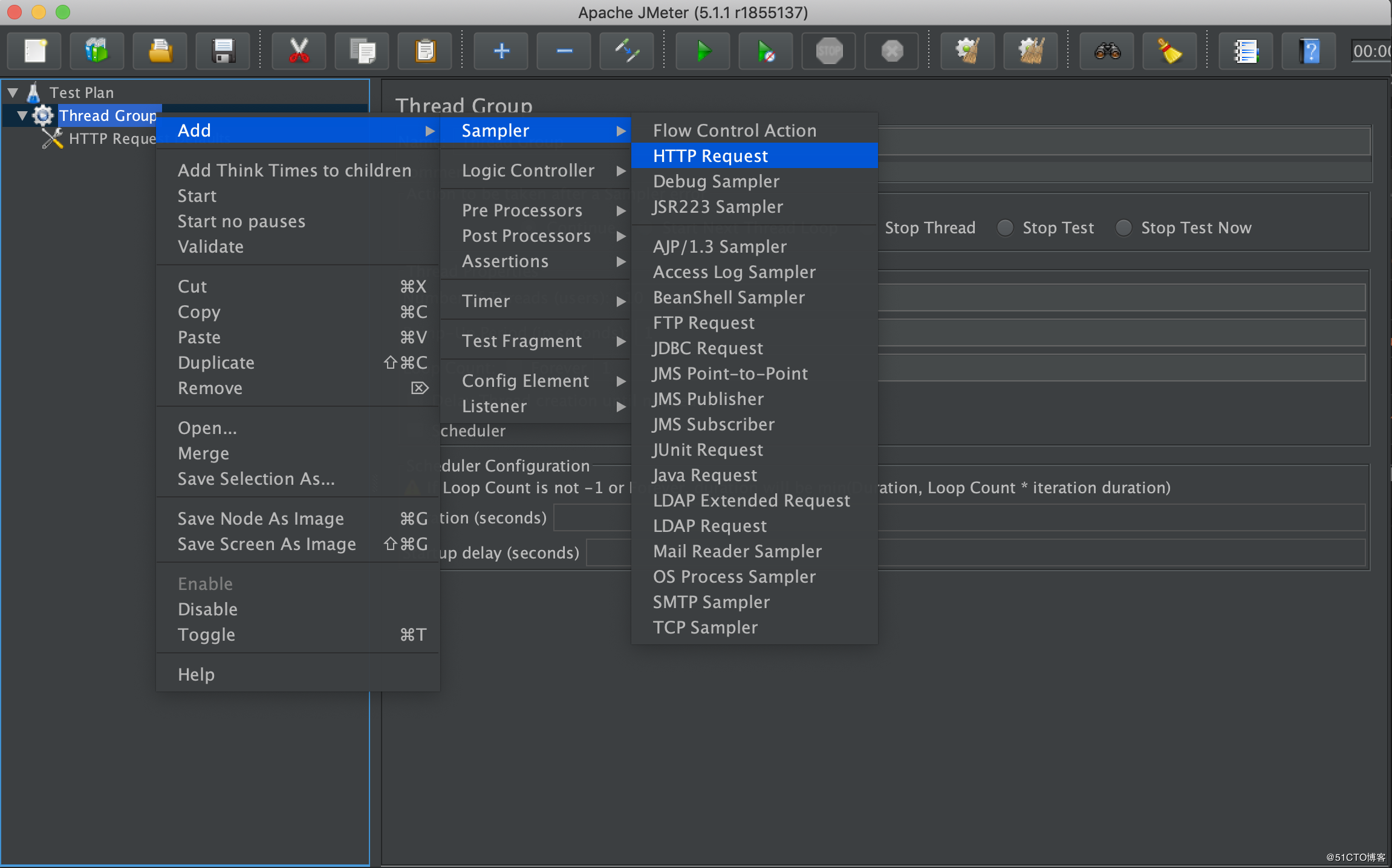Click Start no pauses toolbar icon
This screenshot has width=1392, height=868.
pyautogui.click(x=766, y=51)
